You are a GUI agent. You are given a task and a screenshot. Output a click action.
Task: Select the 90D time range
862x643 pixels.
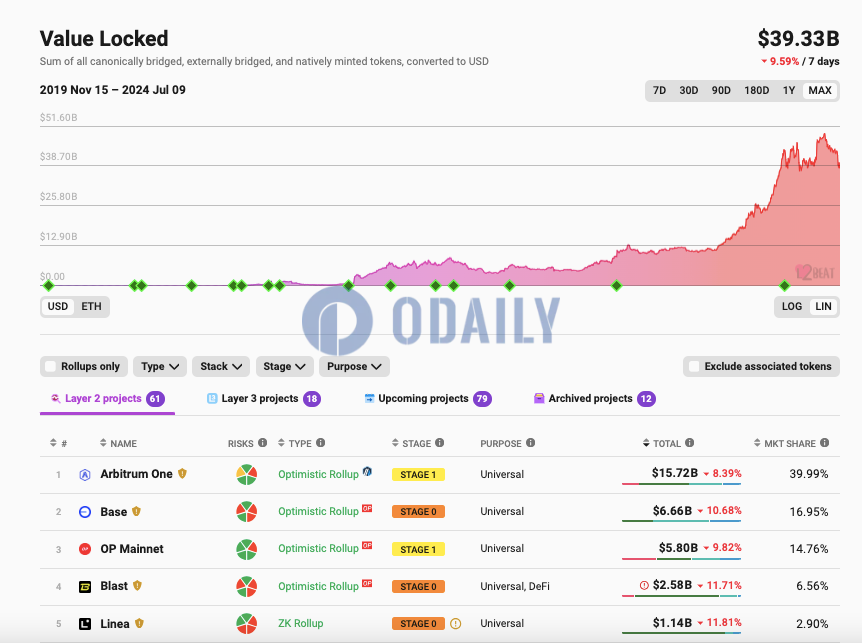[721, 91]
